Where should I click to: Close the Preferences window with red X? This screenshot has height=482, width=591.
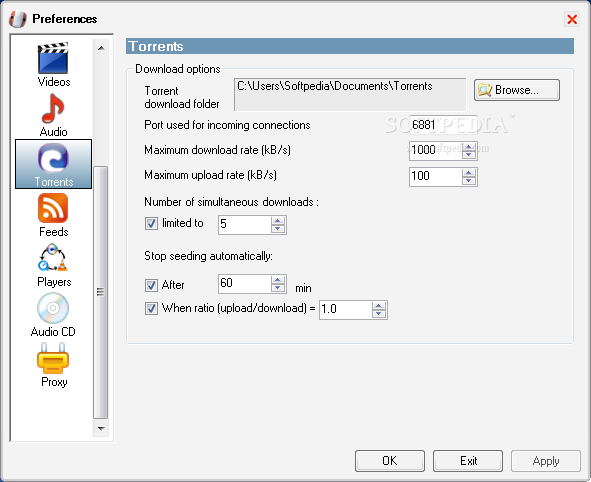(x=572, y=19)
